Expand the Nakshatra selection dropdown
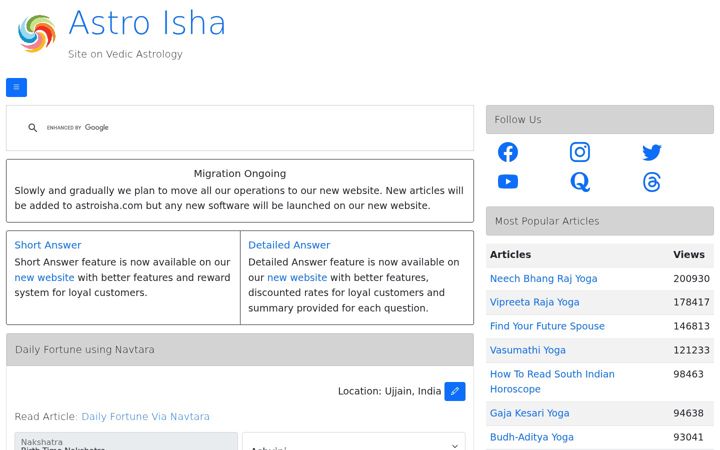Viewport: 720px width, 450px height. (354, 443)
